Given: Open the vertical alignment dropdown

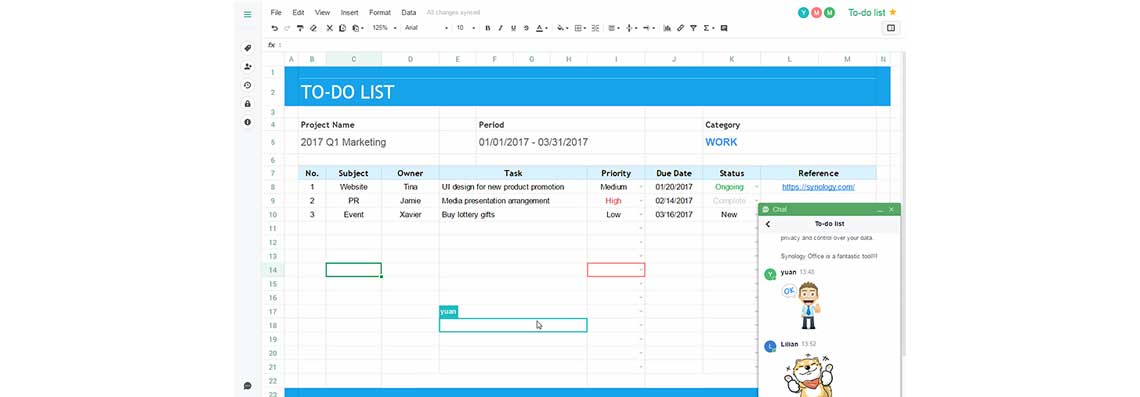Looking at the screenshot, I should 631,28.
